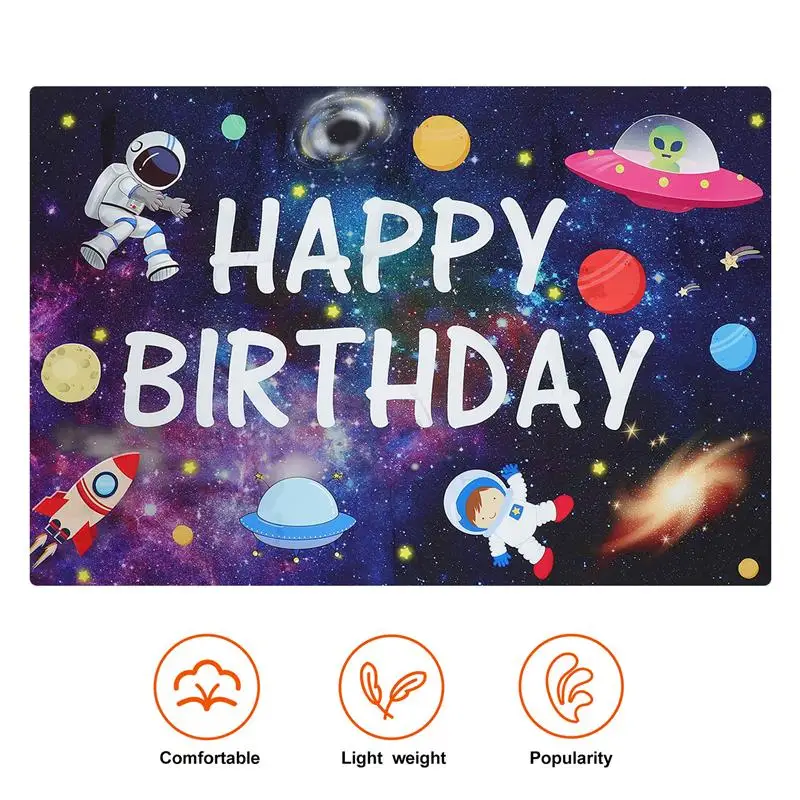Click the blue striped planet
The height and width of the screenshot is (800, 800).
733,347
